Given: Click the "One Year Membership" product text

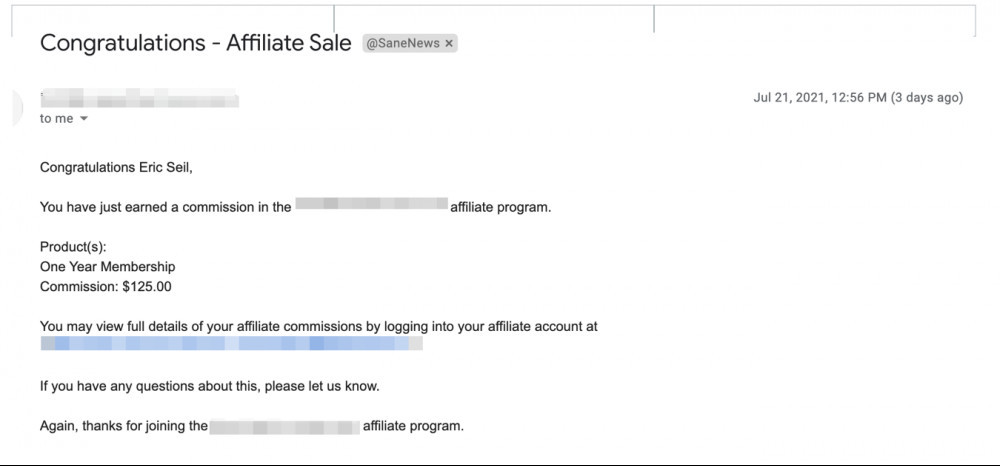Looking at the screenshot, I should [107, 267].
